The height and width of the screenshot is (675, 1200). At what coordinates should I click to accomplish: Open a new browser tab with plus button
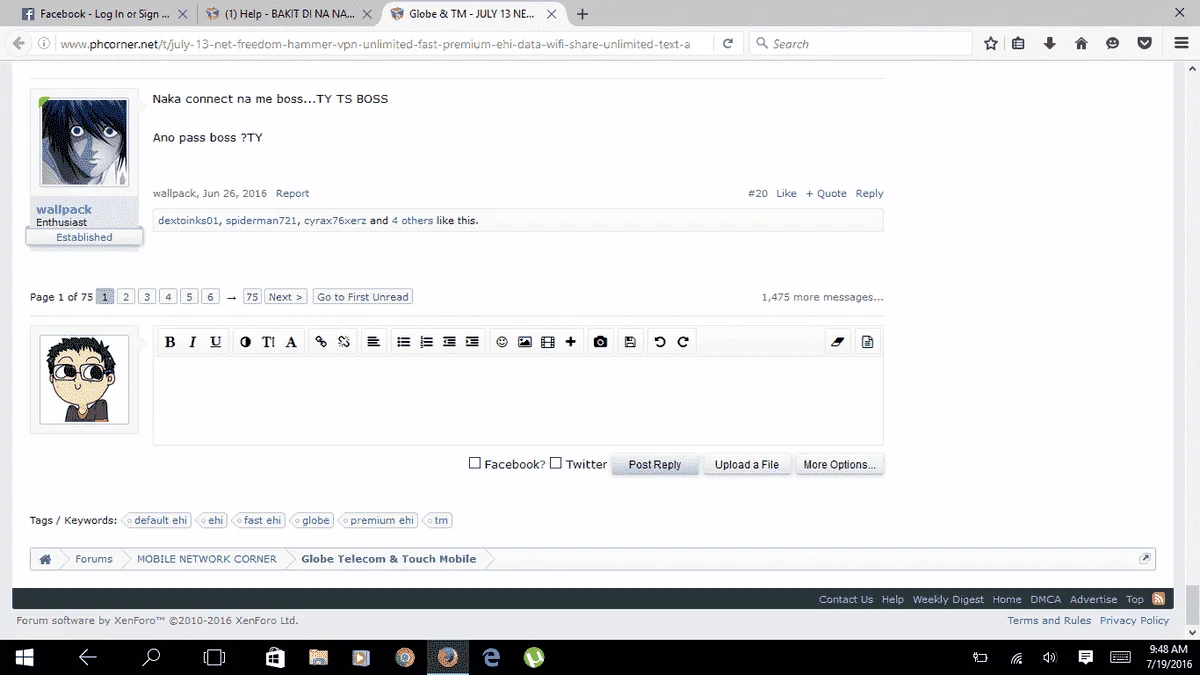(x=582, y=14)
